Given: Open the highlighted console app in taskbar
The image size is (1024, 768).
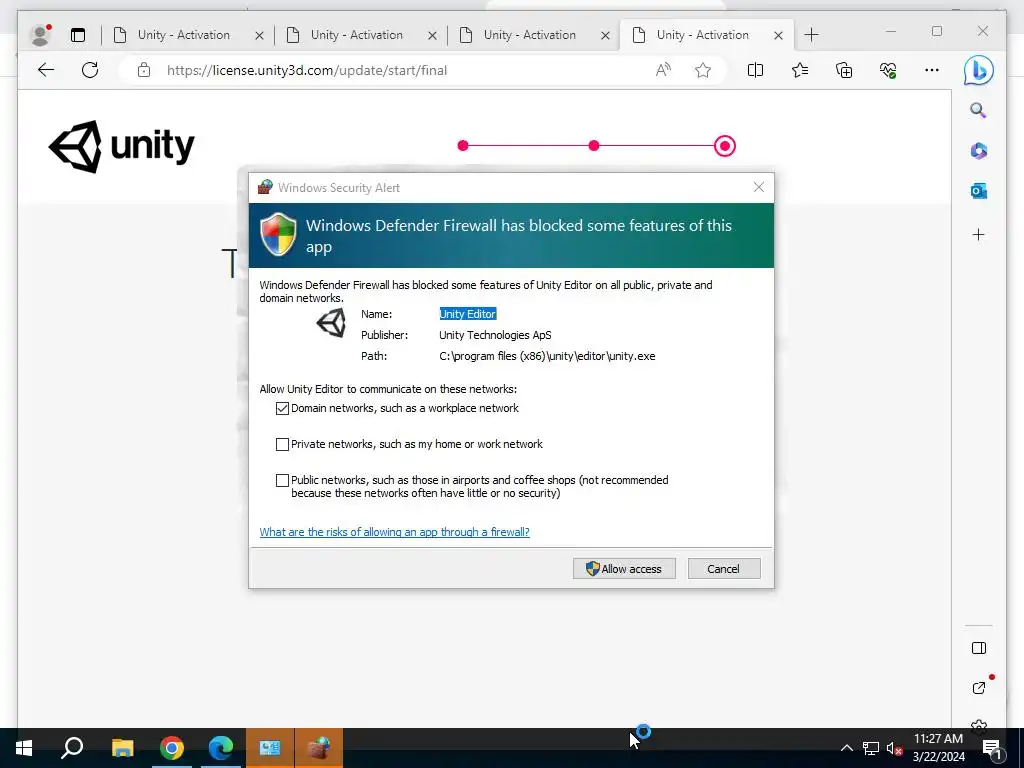Looking at the screenshot, I should pyautogui.click(x=270, y=748).
